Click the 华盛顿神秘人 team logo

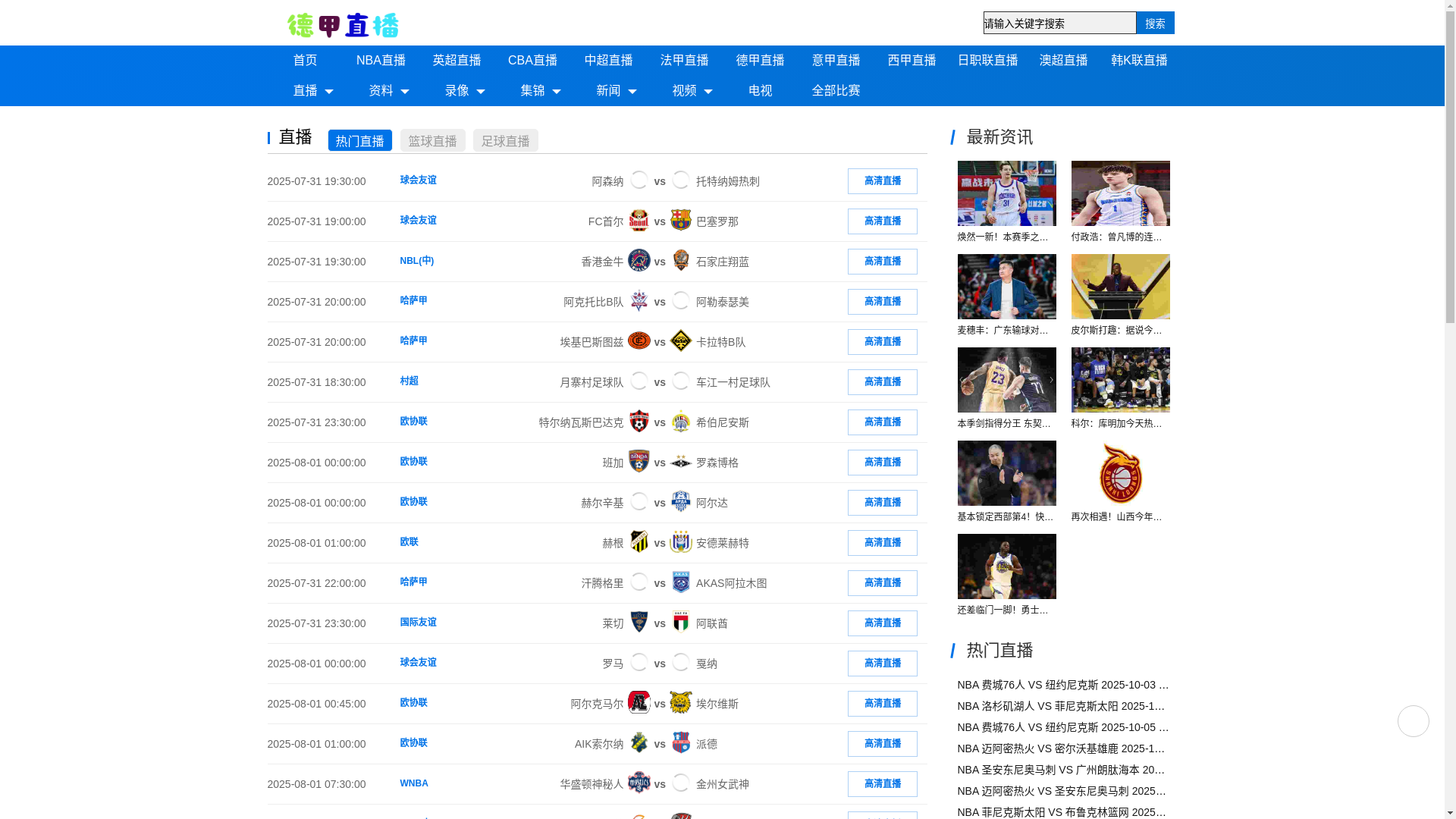pos(639,783)
